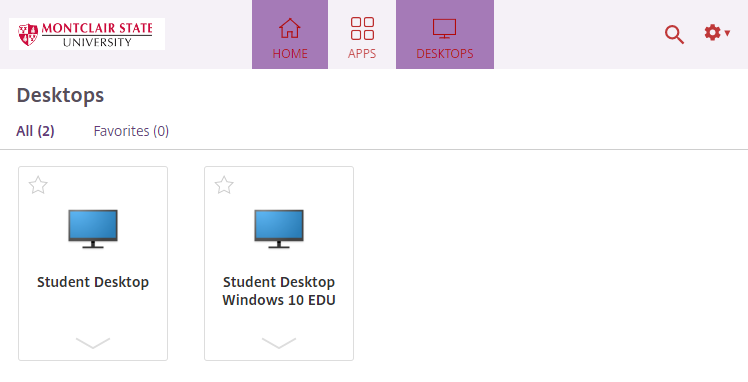Screen dimensions: 748x382
Task: Click the monitor icon in Desktops tab
Action: click(445, 29)
